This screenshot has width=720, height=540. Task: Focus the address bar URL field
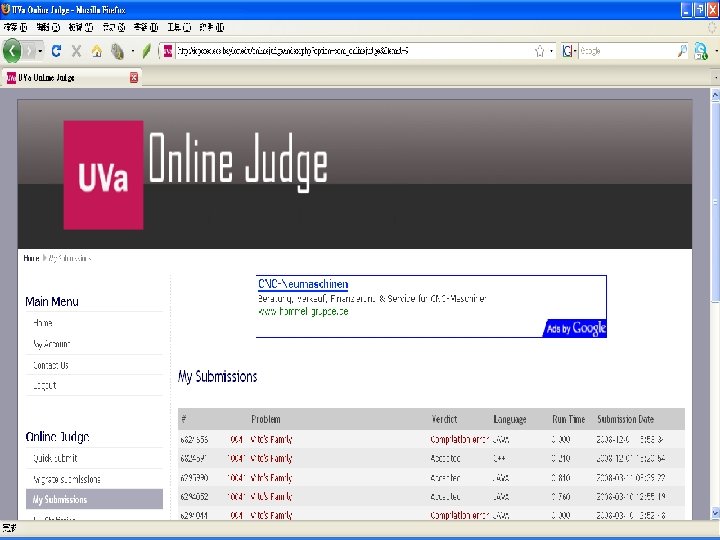click(354, 51)
